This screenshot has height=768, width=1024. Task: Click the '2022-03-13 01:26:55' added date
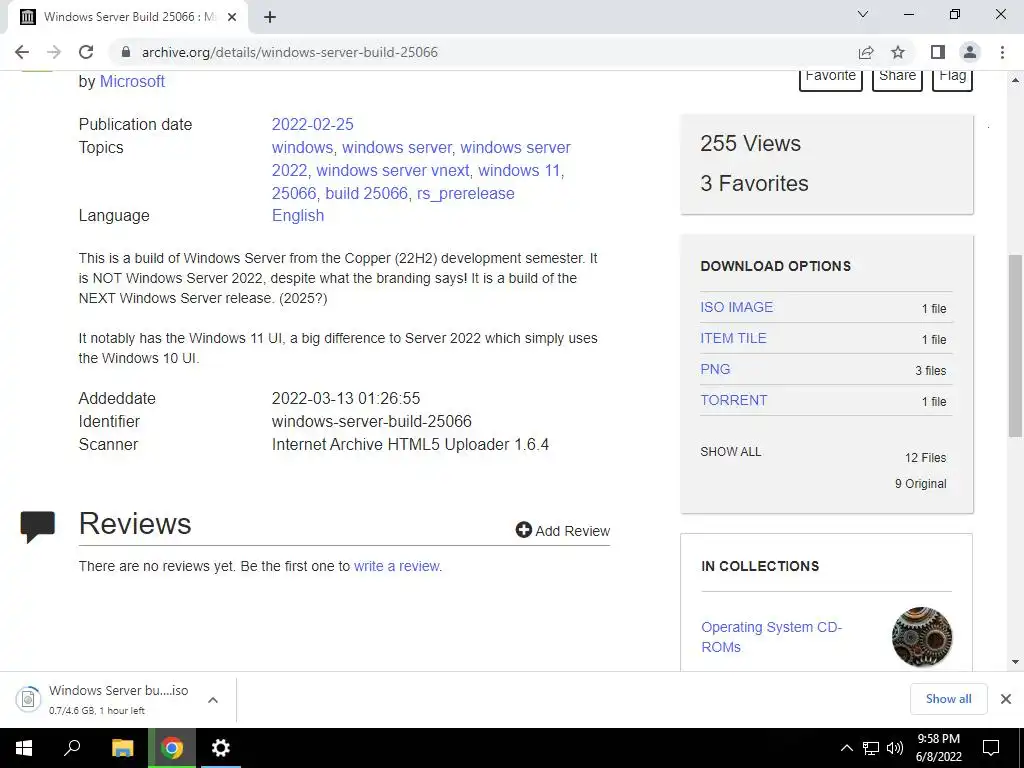[346, 398]
